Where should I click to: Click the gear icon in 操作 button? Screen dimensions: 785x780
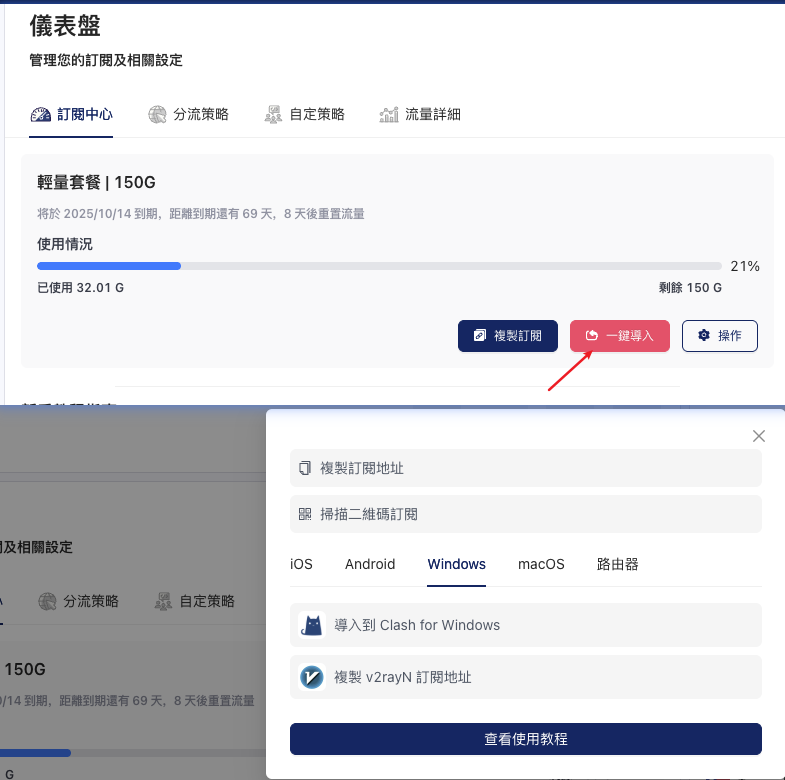[x=704, y=335]
